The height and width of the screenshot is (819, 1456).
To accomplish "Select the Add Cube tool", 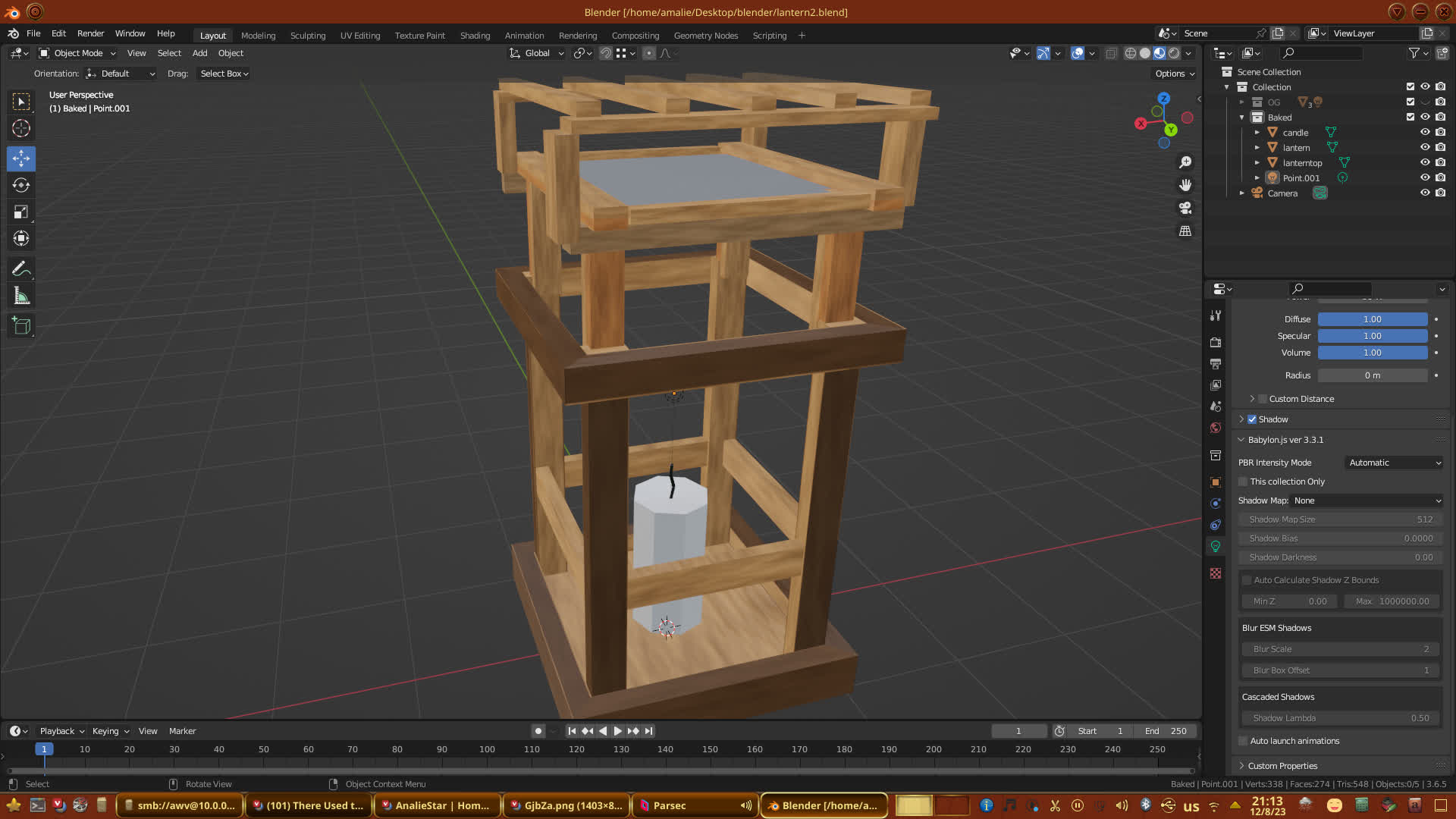I will coord(21,326).
